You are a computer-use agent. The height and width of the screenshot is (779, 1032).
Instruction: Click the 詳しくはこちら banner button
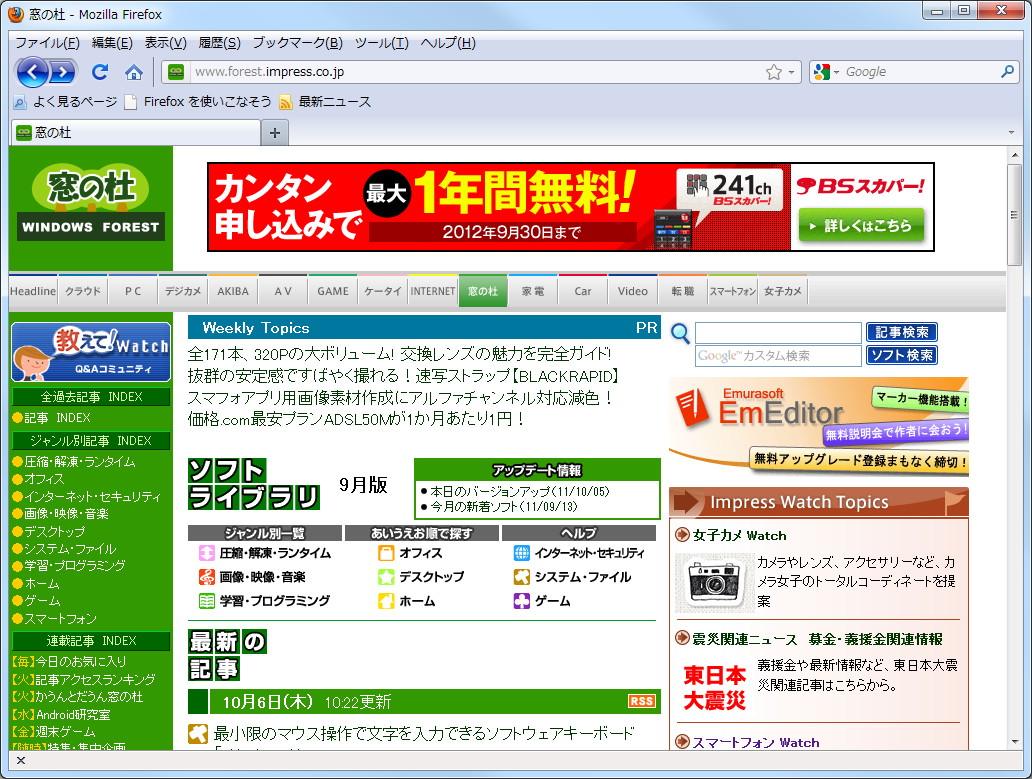(862, 226)
